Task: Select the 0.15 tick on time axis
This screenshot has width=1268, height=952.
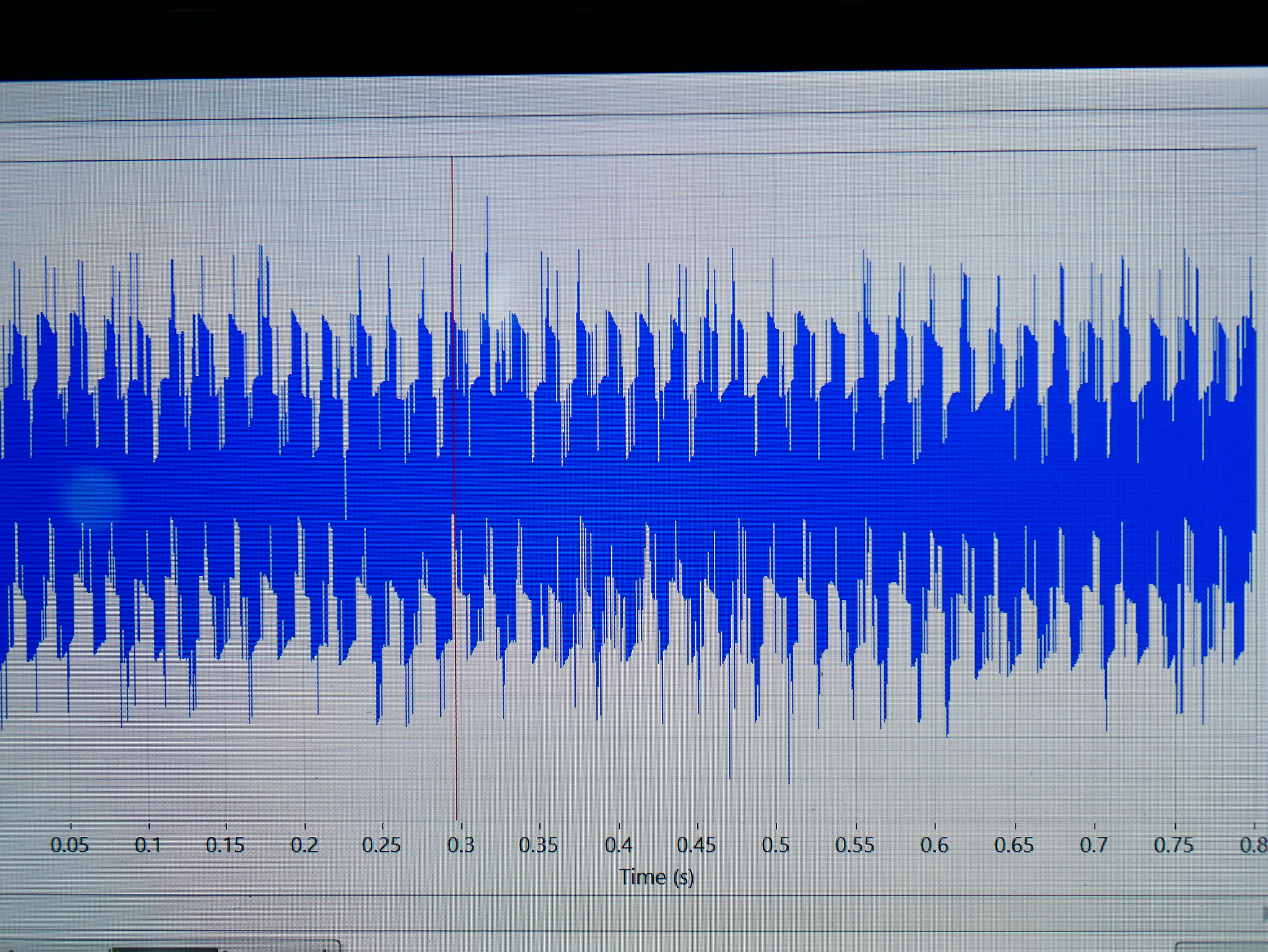Action: 225,845
